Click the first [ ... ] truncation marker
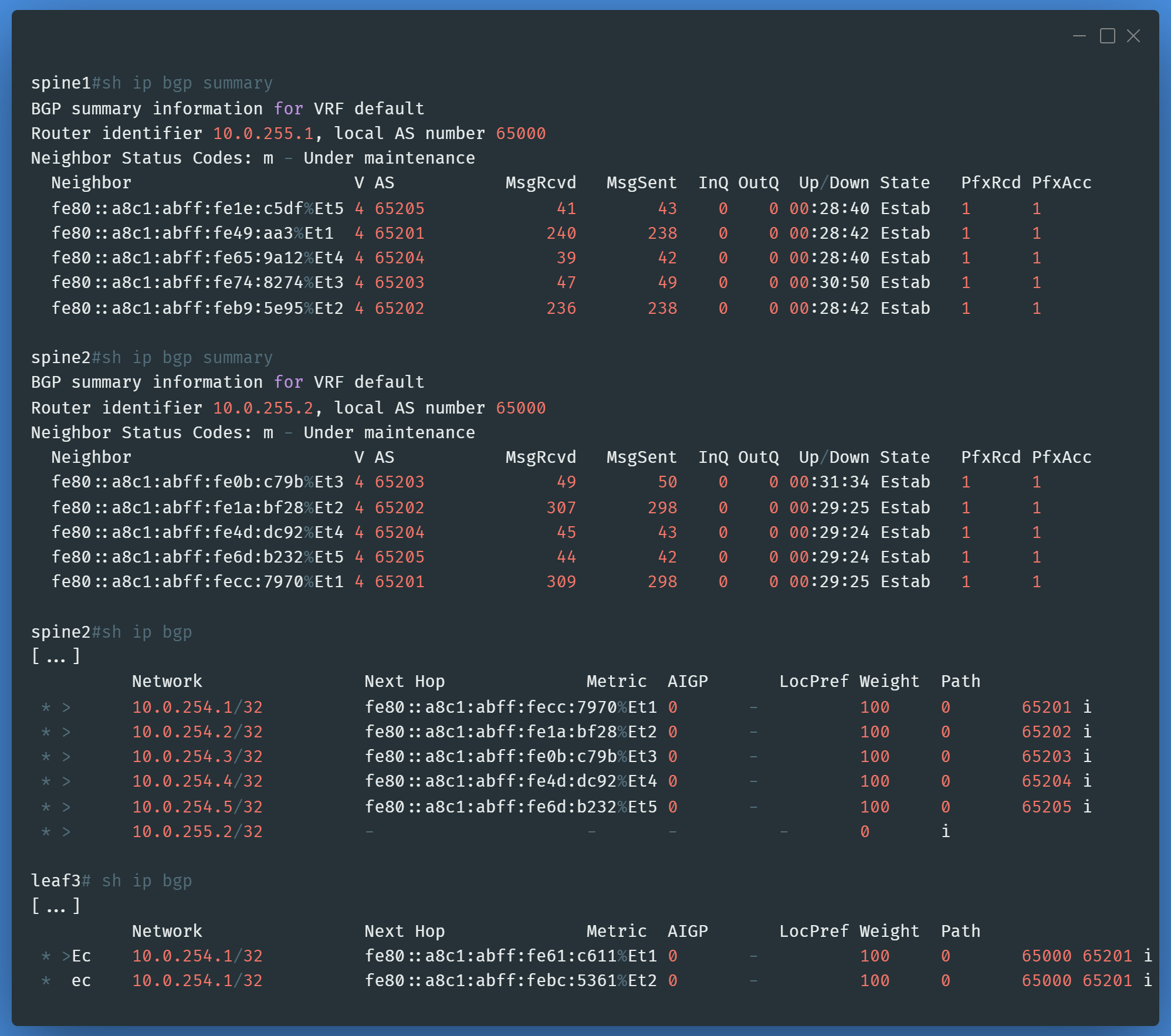The height and width of the screenshot is (1036, 1171). pyautogui.click(x=56, y=656)
